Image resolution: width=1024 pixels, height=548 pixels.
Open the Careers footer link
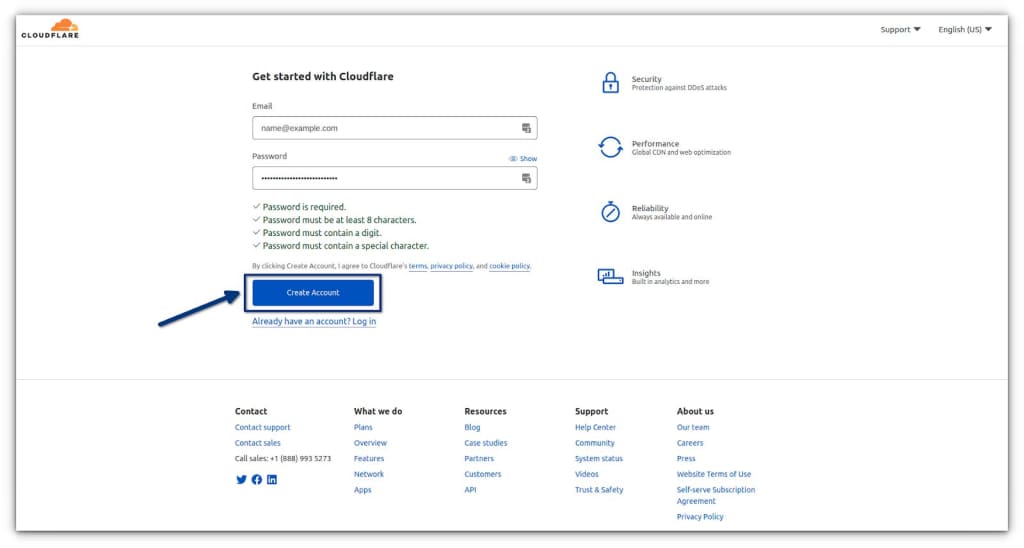tap(690, 443)
